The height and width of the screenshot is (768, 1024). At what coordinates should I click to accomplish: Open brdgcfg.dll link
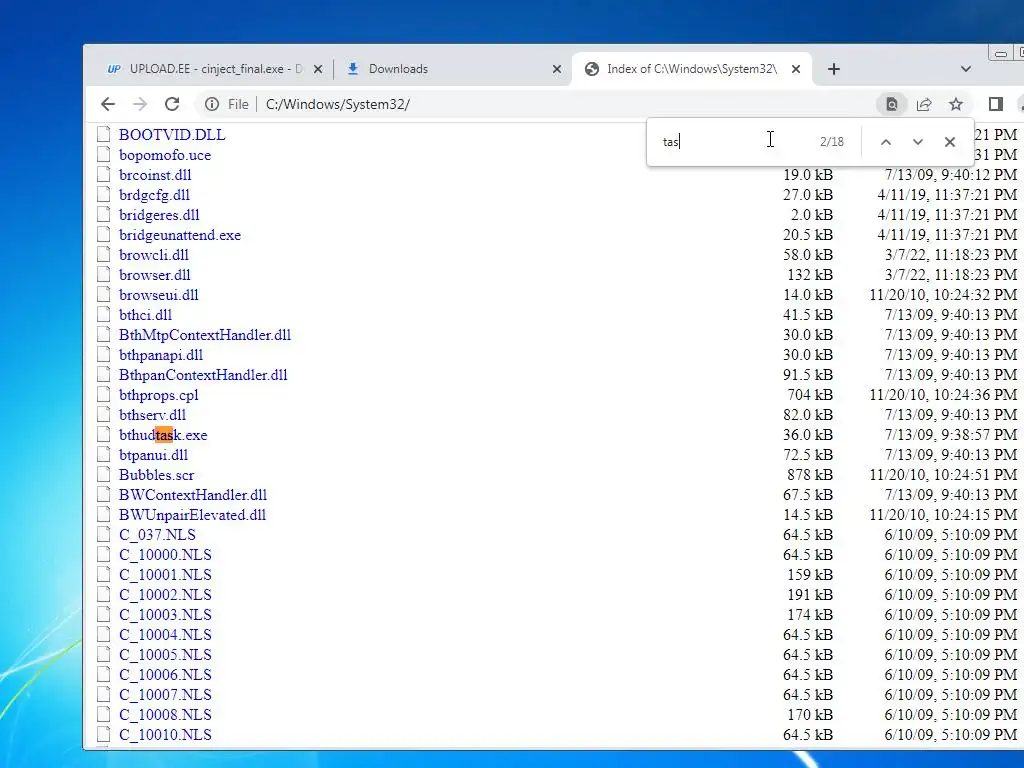click(154, 195)
